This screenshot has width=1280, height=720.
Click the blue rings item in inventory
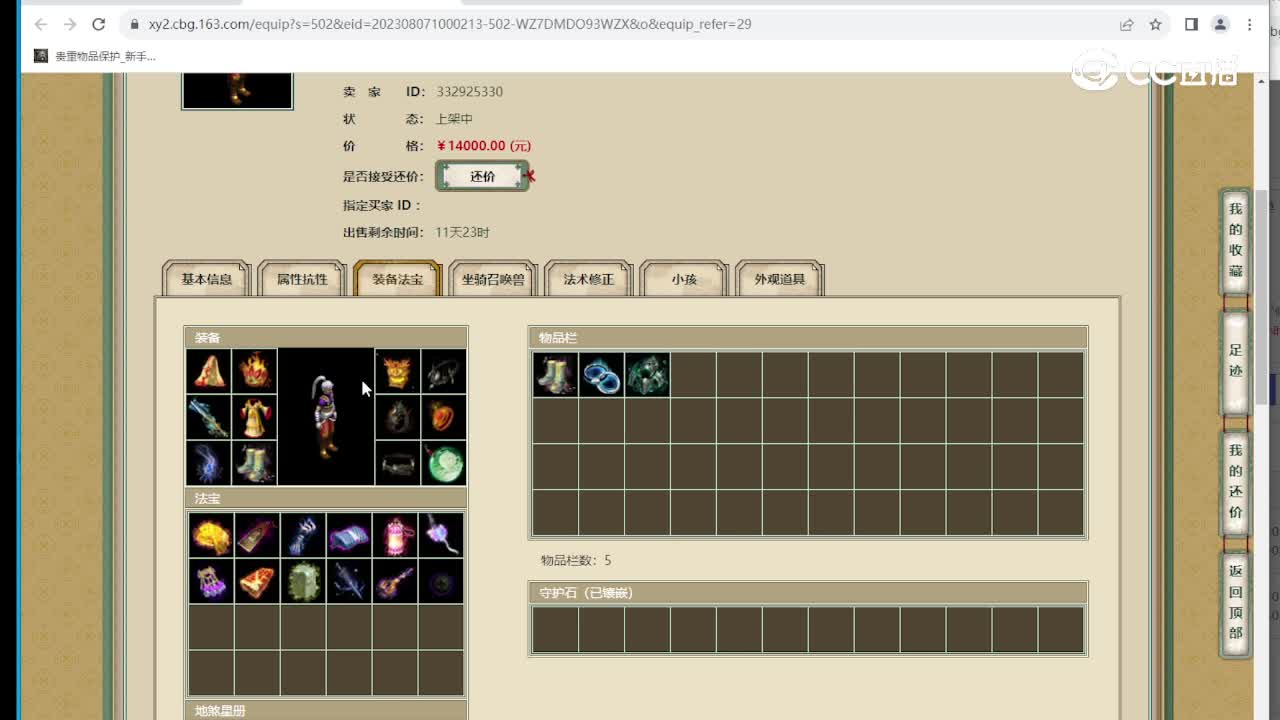tap(601, 374)
